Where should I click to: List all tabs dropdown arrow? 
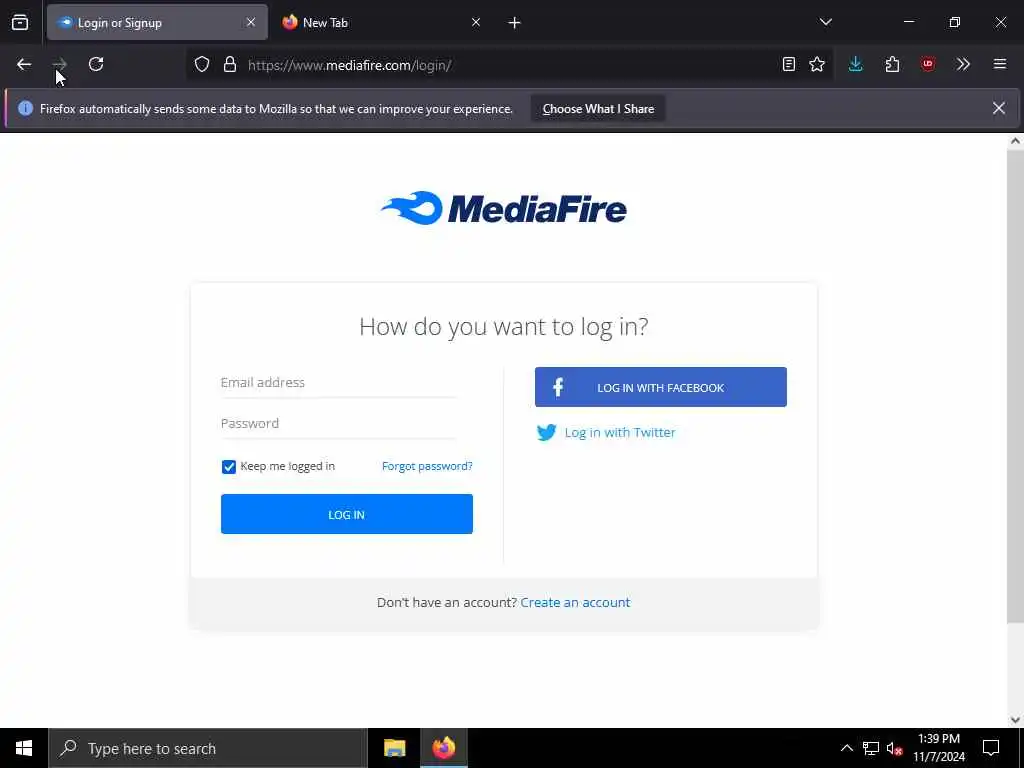point(826,22)
